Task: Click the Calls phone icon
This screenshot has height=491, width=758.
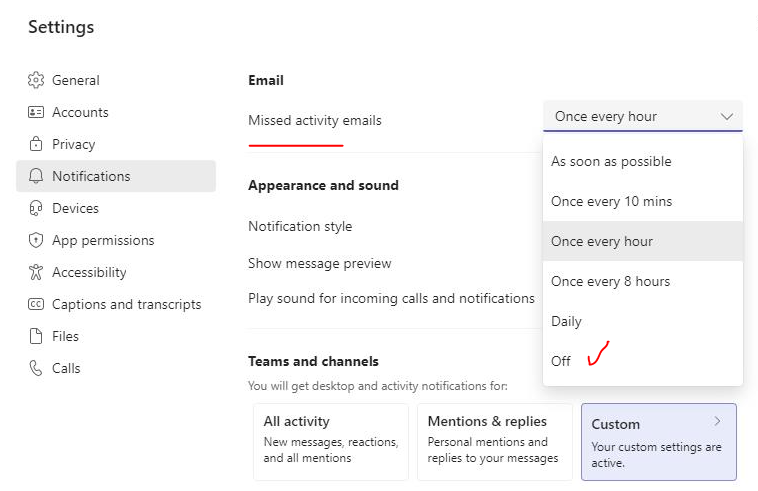Action: pyautogui.click(x=36, y=368)
